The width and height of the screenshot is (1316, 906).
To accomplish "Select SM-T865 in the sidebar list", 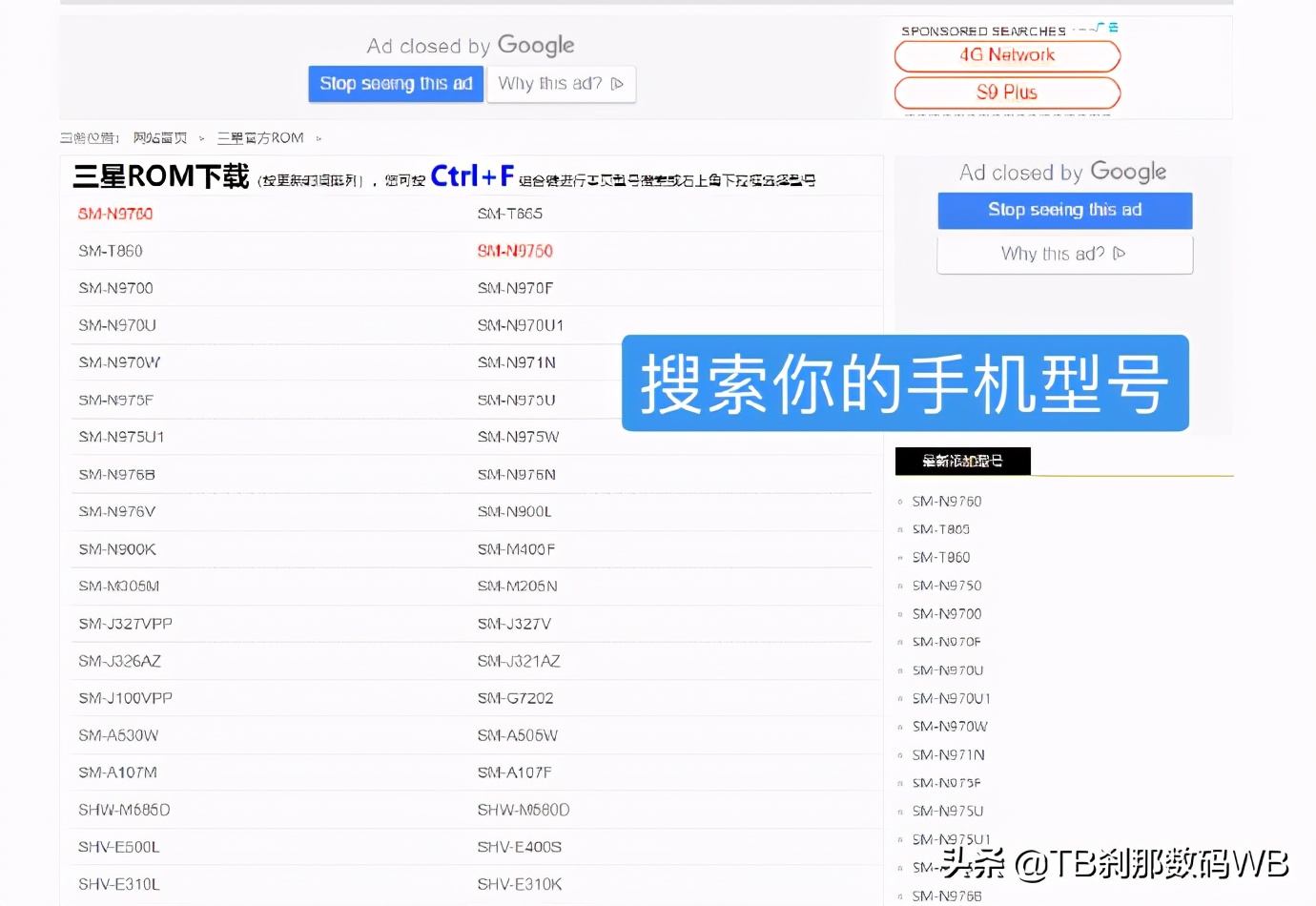I will tap(941, 529).
